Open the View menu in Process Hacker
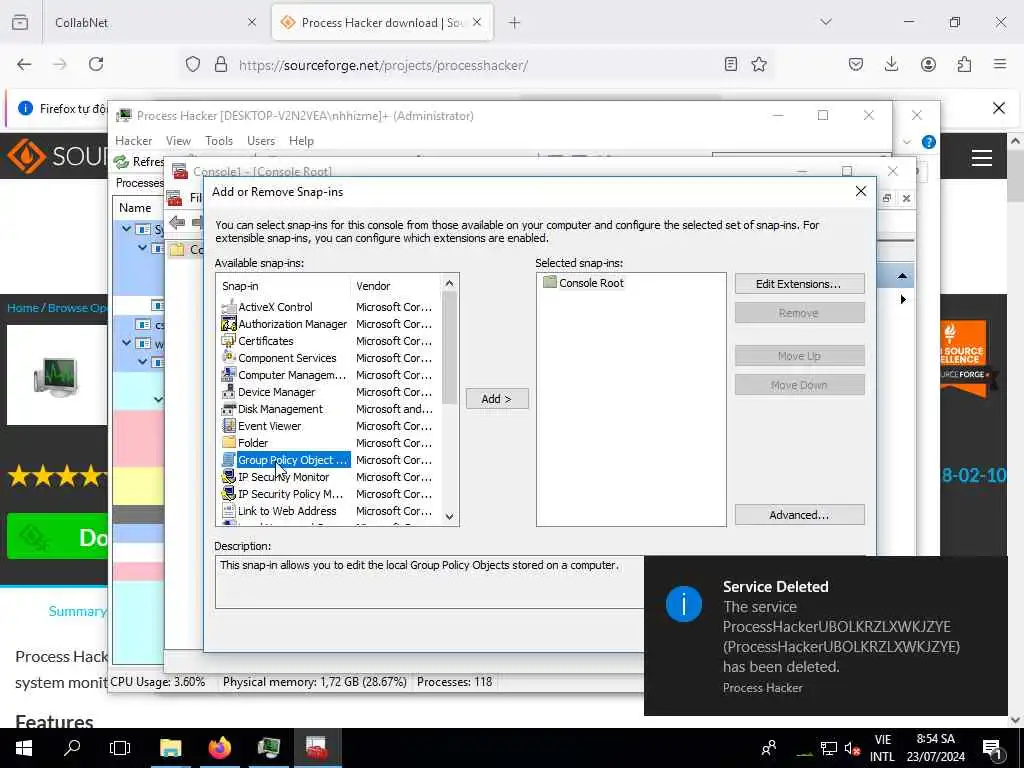 [x=178, y=140]
